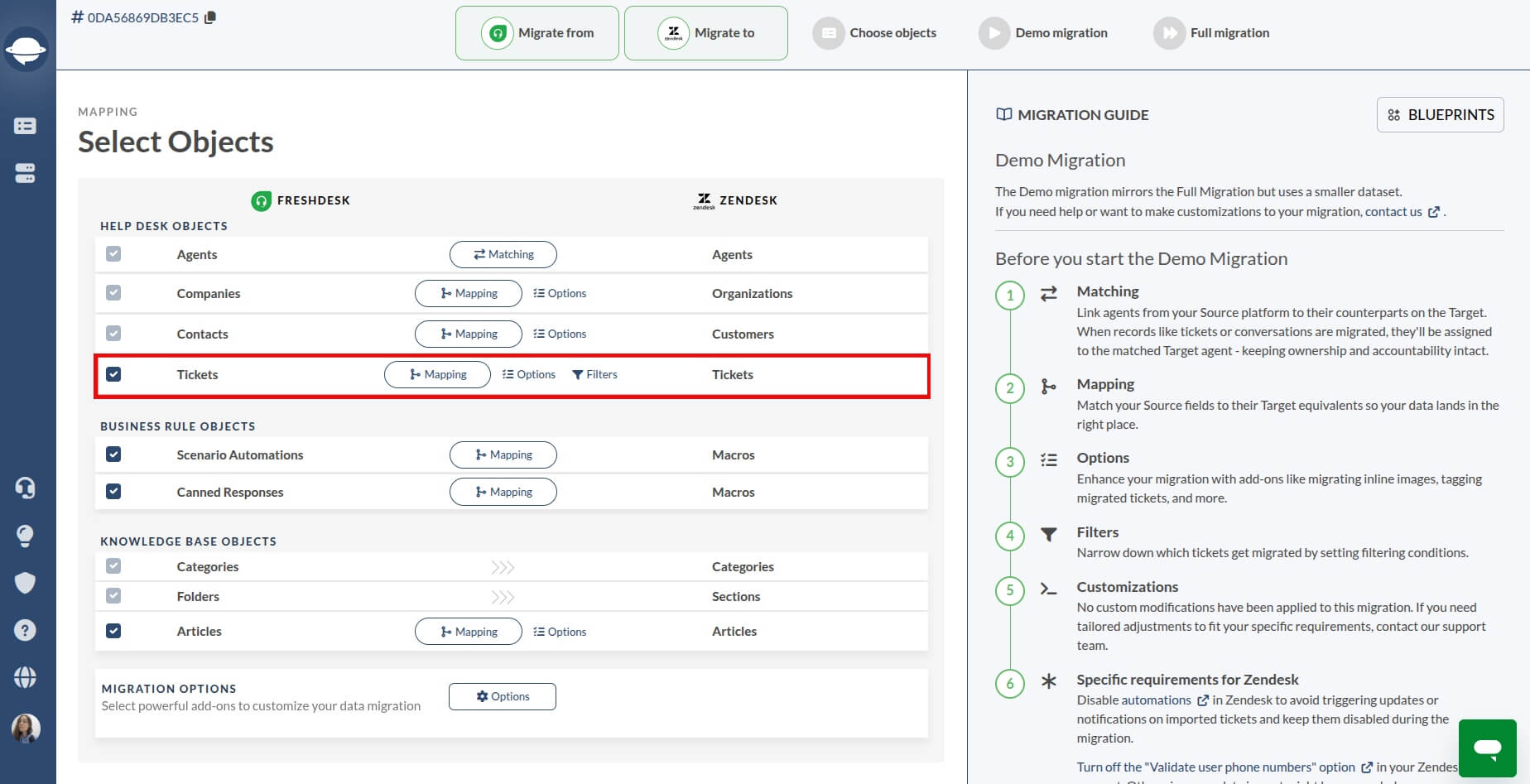Open the globe language sidebar icon
Viewport: 1530px width, 784px height.
tap(25, 677)
